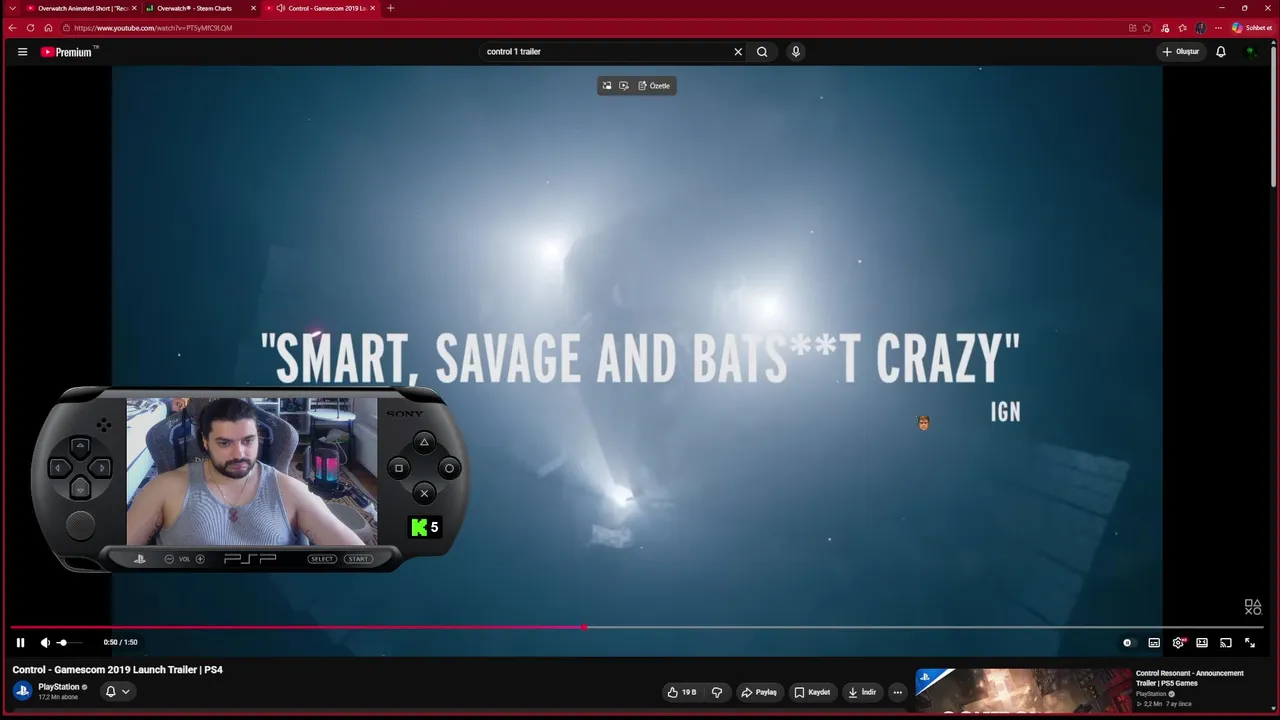Switch to theater mode
1280x720 pixels.
1202,643
